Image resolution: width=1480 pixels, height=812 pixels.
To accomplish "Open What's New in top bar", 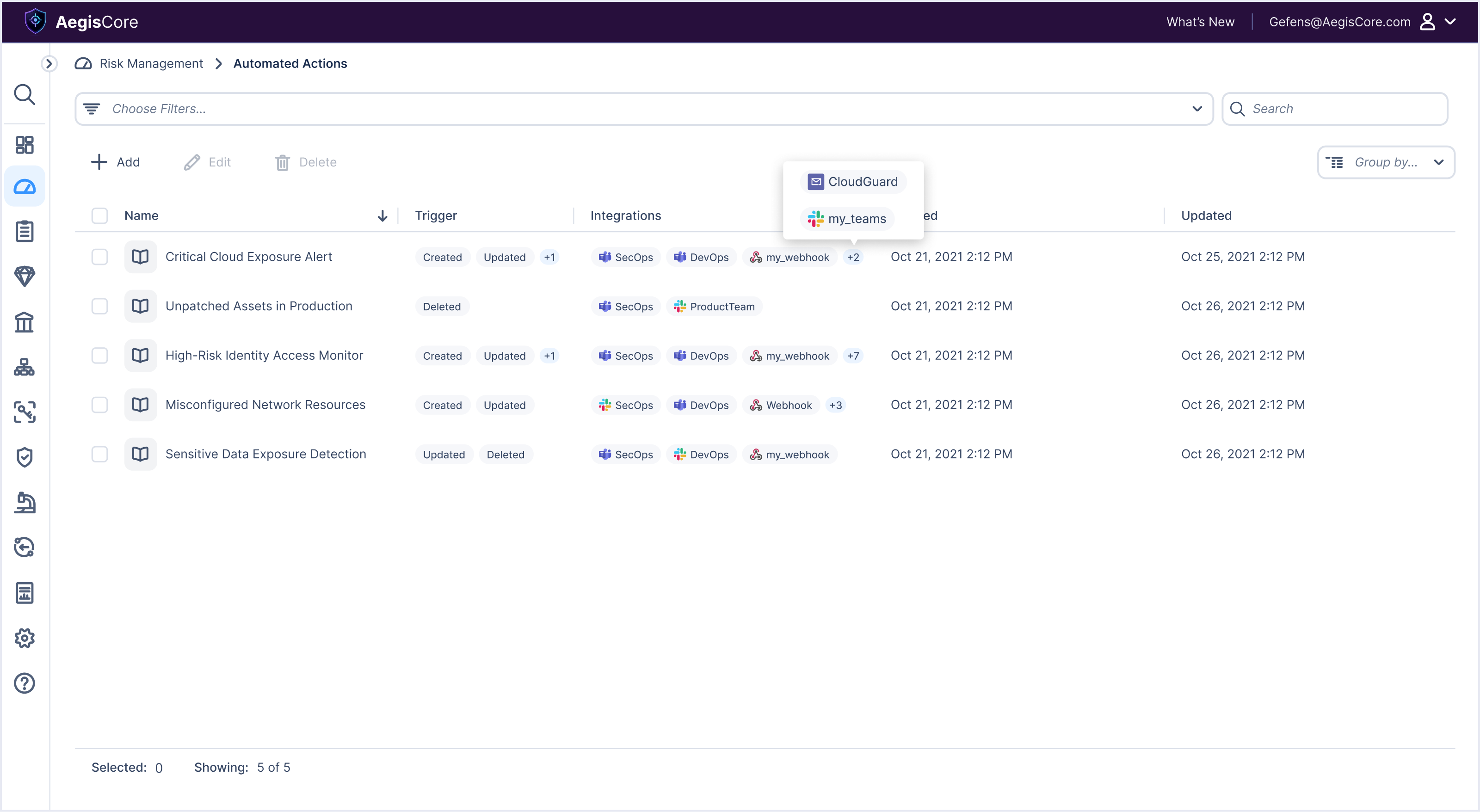I will [x=1200, y=22].
